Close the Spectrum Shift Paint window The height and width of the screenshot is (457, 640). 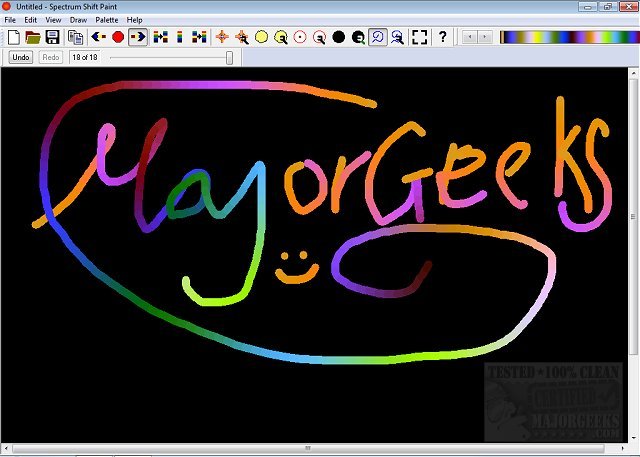(629, 6)
